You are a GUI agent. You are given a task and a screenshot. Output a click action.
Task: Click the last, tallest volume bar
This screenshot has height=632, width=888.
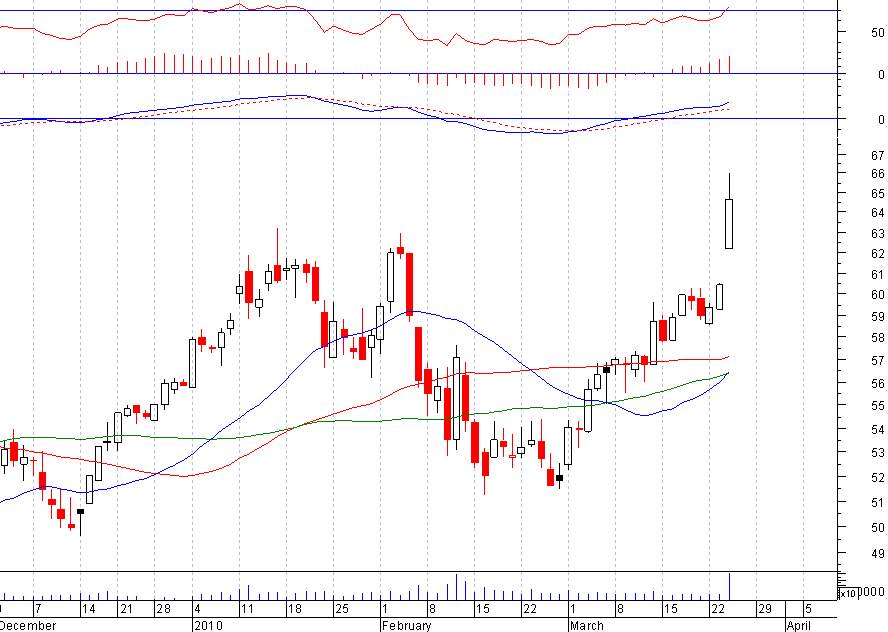pyautogui.click(x=729, y=587)
